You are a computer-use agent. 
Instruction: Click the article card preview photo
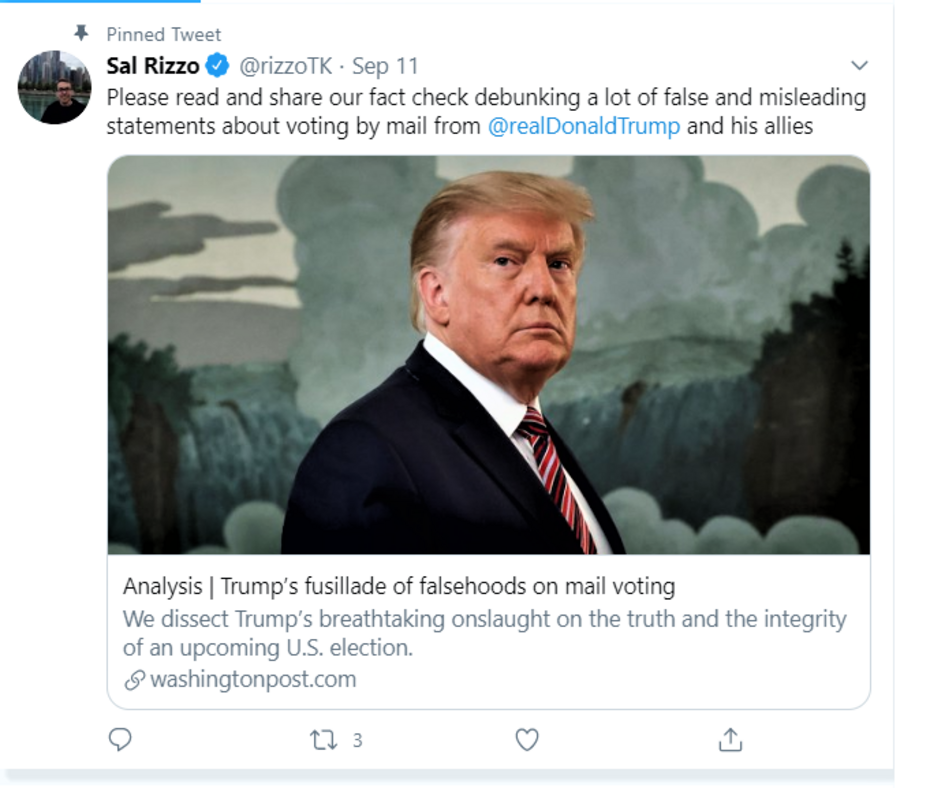488,355
